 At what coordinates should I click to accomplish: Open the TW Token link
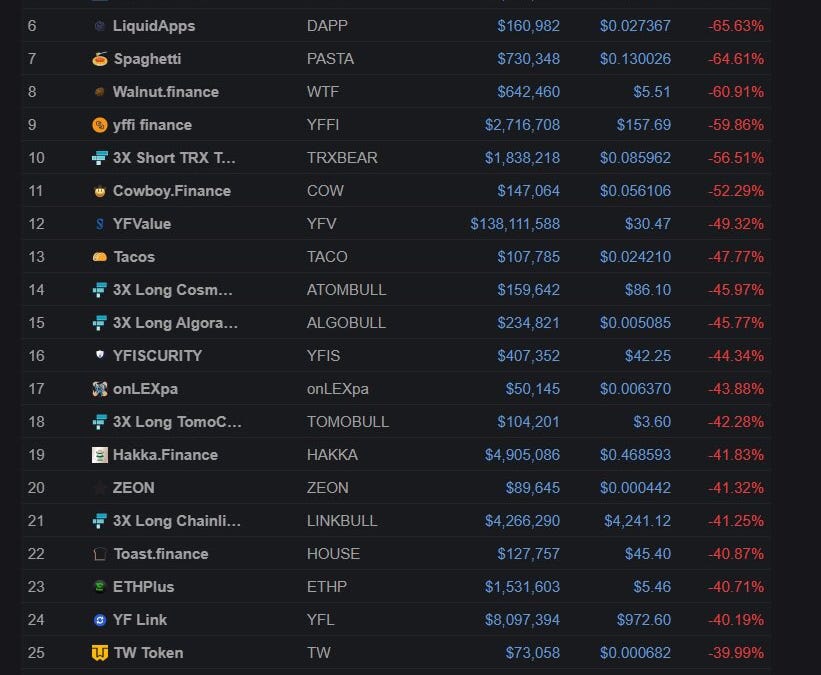[x=149, y=652]
